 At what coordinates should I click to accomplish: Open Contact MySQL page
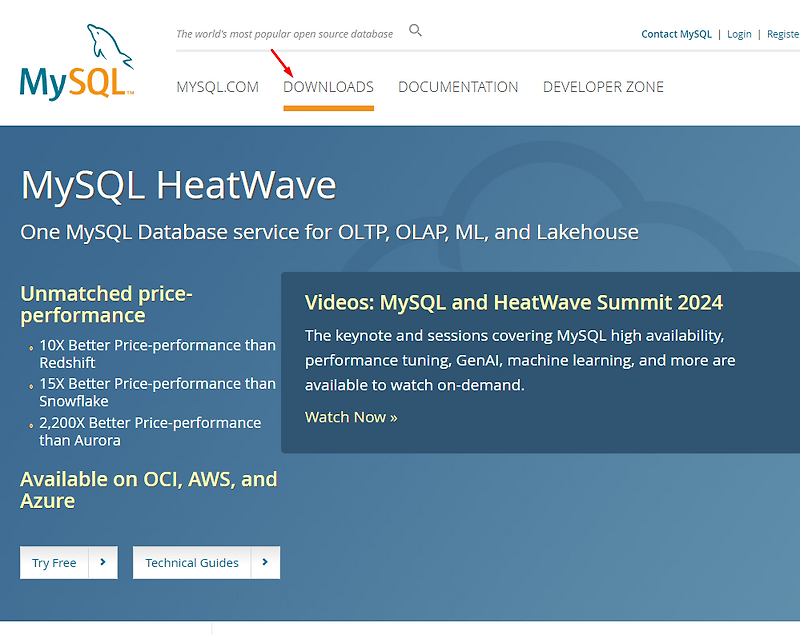pos(676,34)
